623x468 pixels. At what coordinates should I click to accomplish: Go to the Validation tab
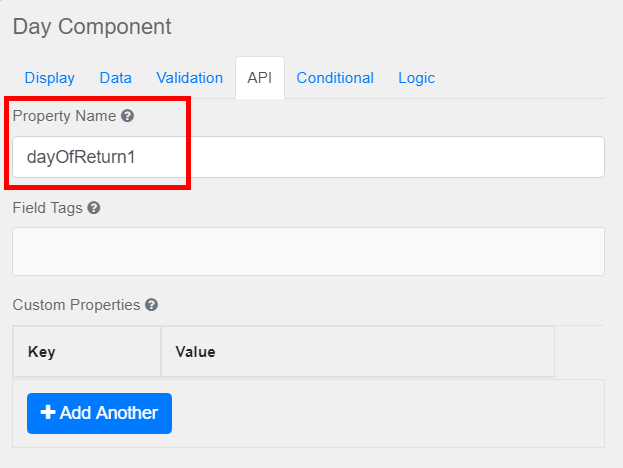pos(190,78)
